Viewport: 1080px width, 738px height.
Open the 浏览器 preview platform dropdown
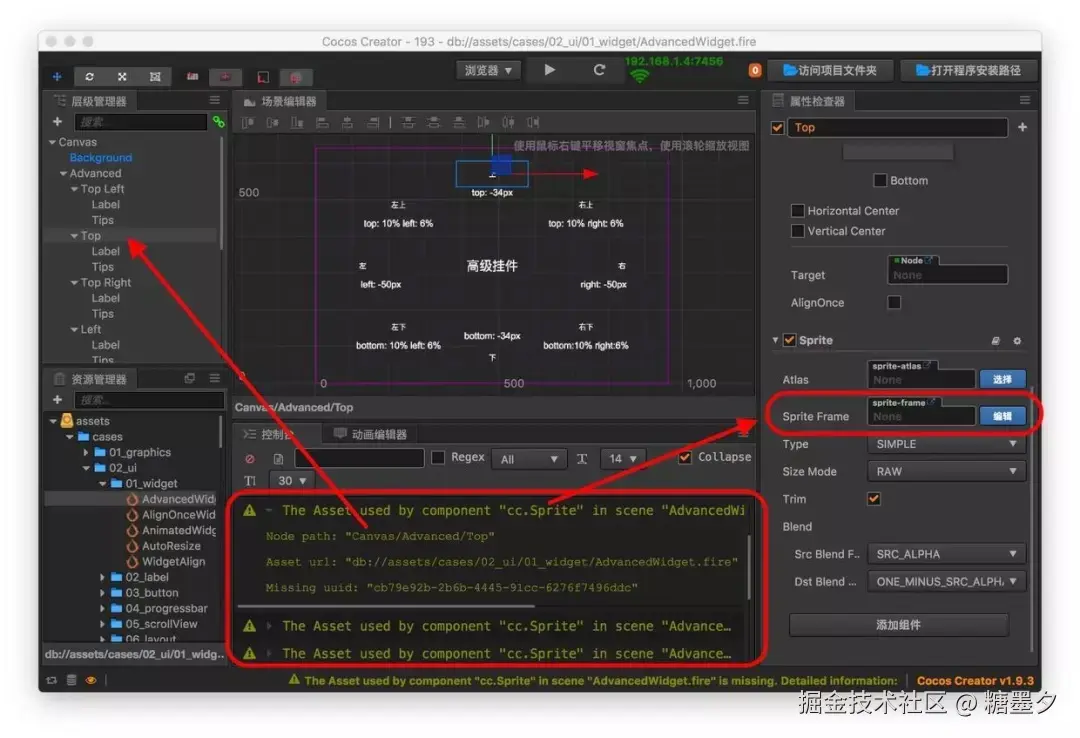488,70
